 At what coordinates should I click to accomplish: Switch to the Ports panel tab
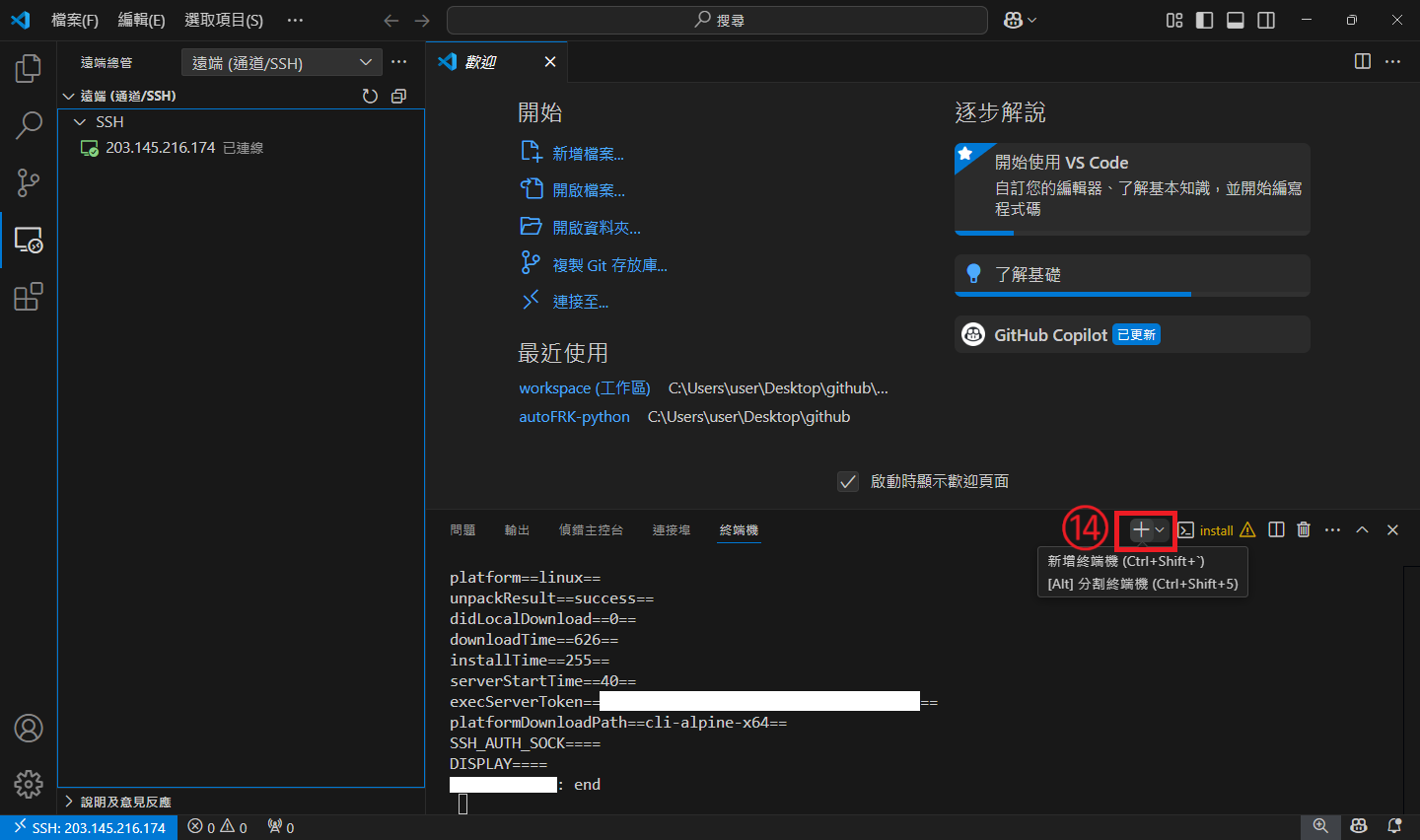672,530
